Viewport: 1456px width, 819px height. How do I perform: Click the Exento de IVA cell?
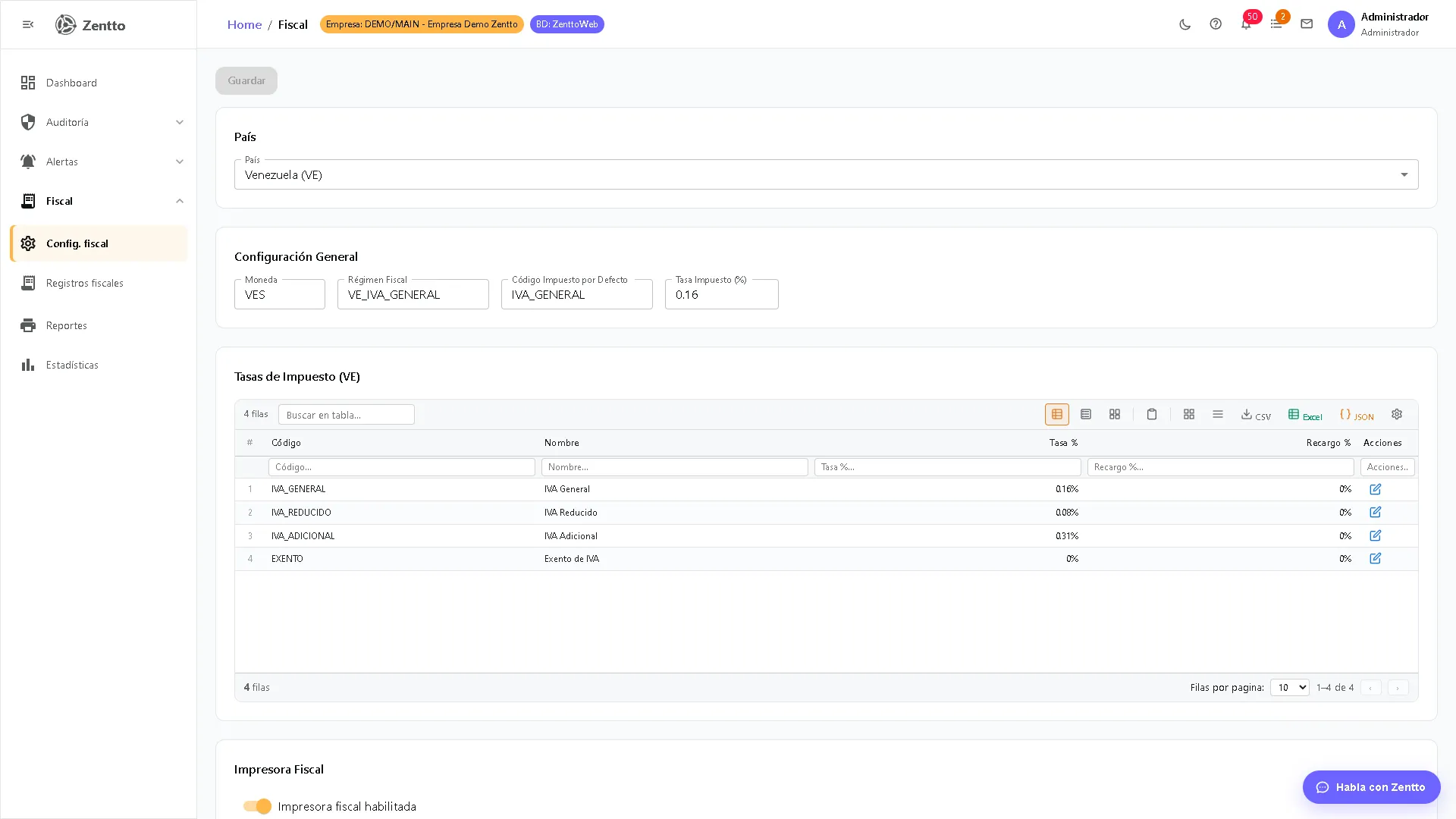(x=572, y=559)
